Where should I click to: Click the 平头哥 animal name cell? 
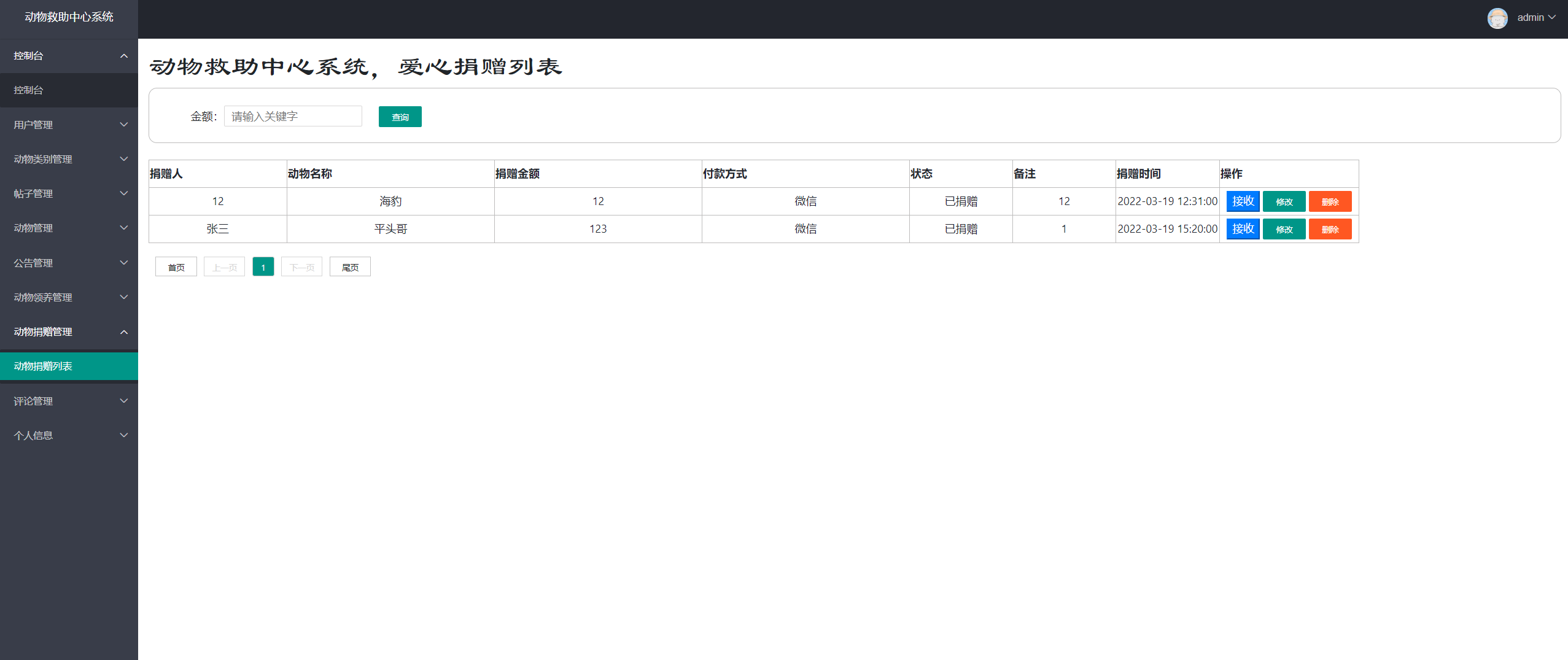390,229
